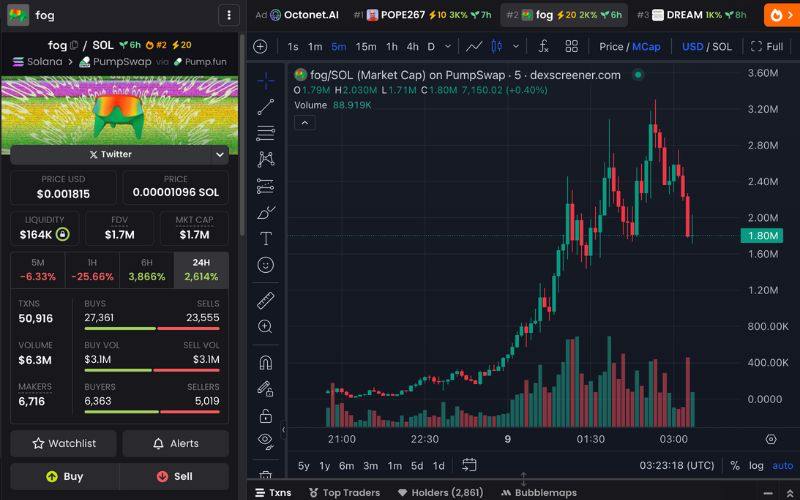800x500 pixels.
Task: Switch chart interval to 1h
Action: click(392, 47)
